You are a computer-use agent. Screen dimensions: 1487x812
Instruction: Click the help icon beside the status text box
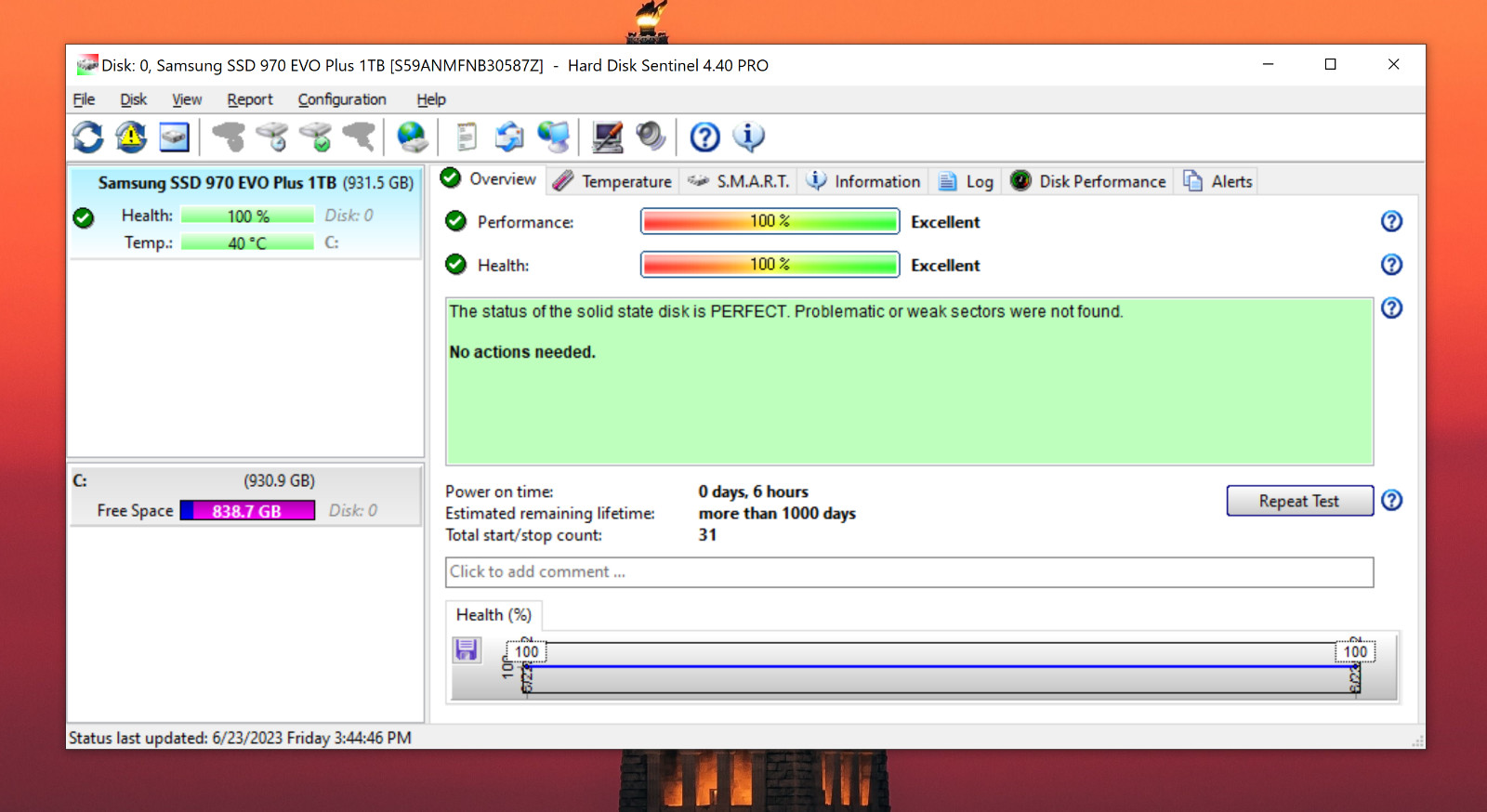pos(1391,308)
